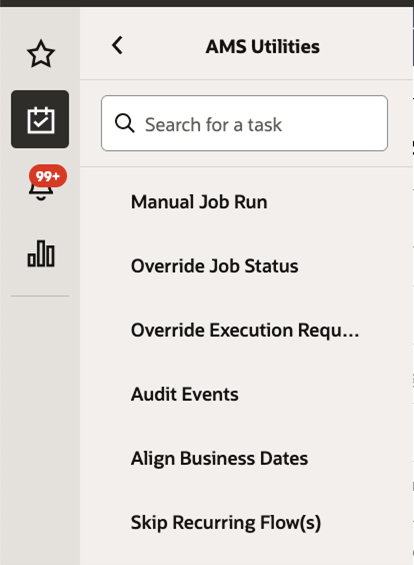
Task: Go back using the left chevron
Action: pos(117,45)
